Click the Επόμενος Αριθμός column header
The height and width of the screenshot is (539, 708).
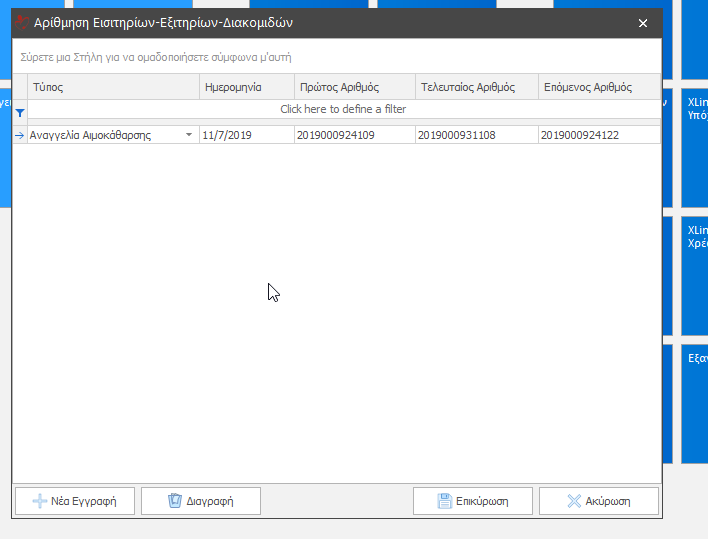[598, 87]
